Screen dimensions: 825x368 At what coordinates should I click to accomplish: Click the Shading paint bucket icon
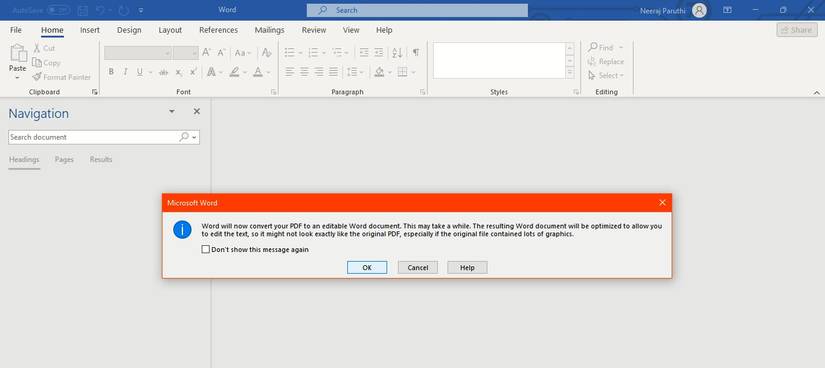379,72
